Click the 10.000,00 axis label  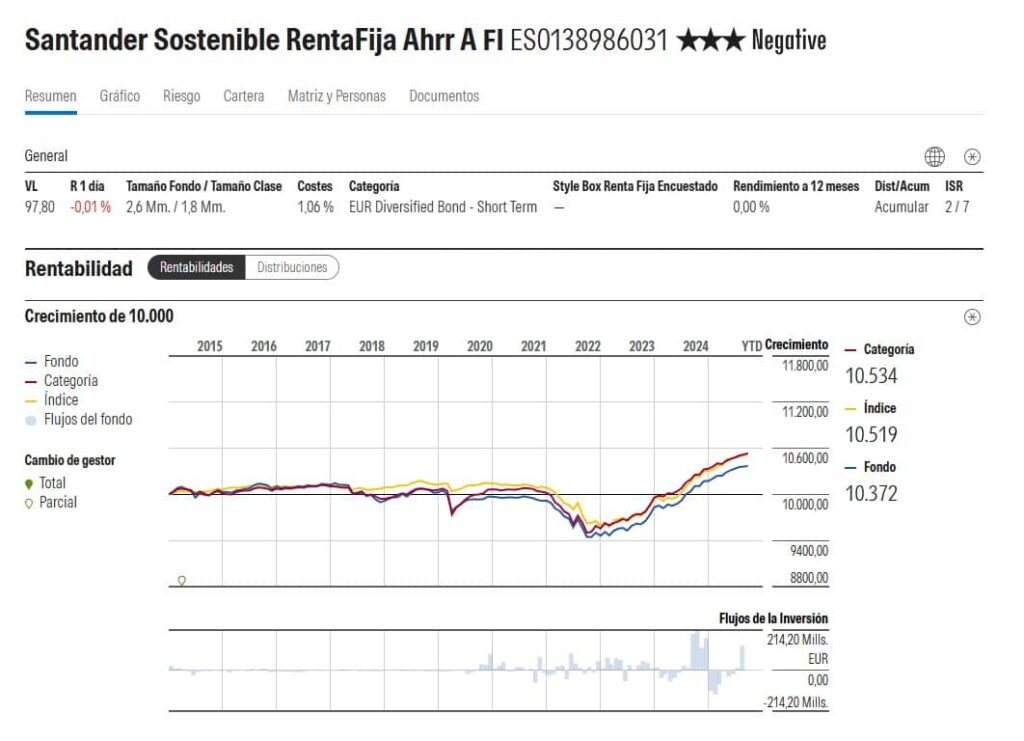(805, 505)
